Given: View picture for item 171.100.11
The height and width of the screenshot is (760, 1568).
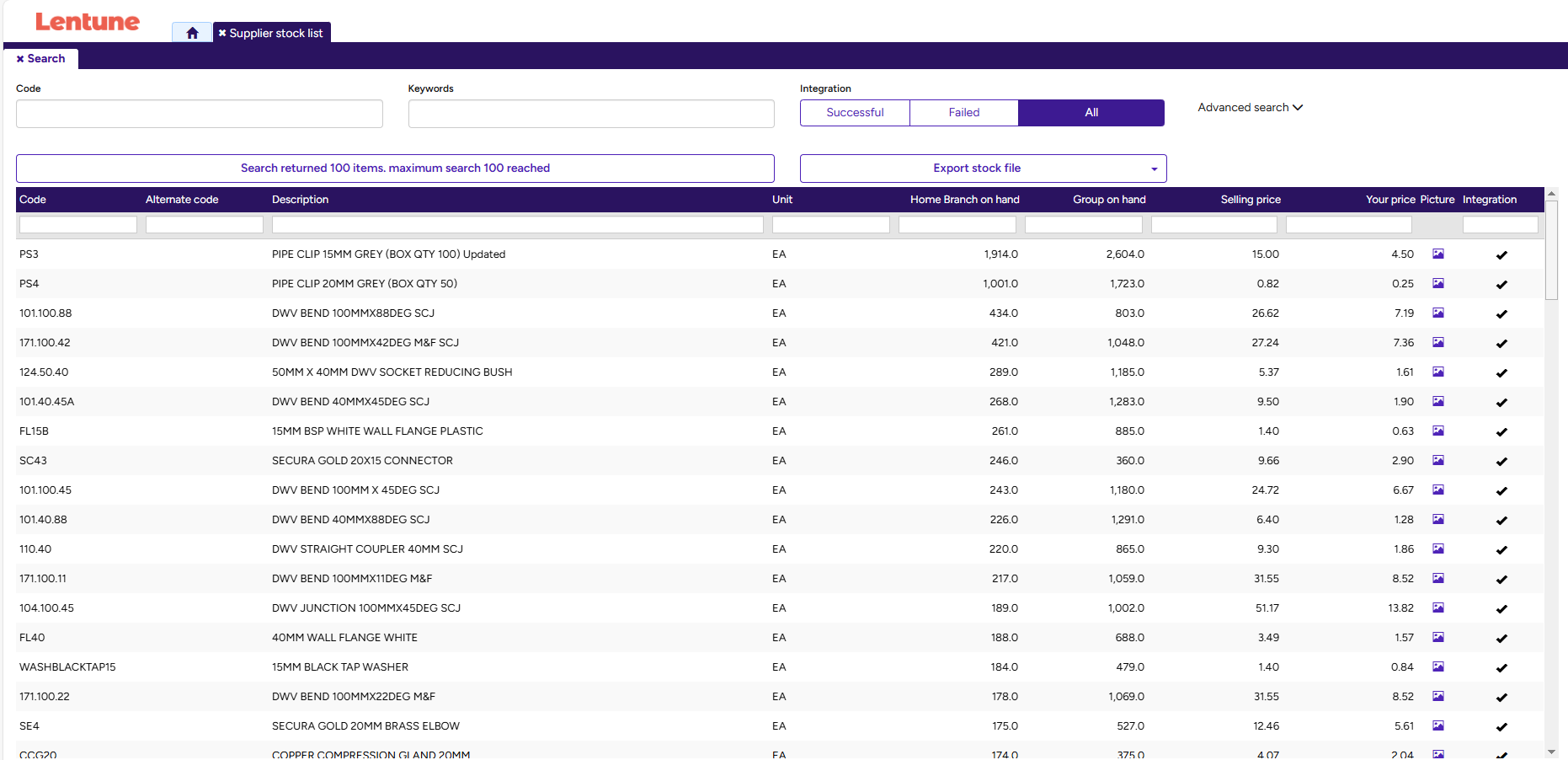Looking at the screenshot, I should pyautogui.click(x=1438, y=578).
